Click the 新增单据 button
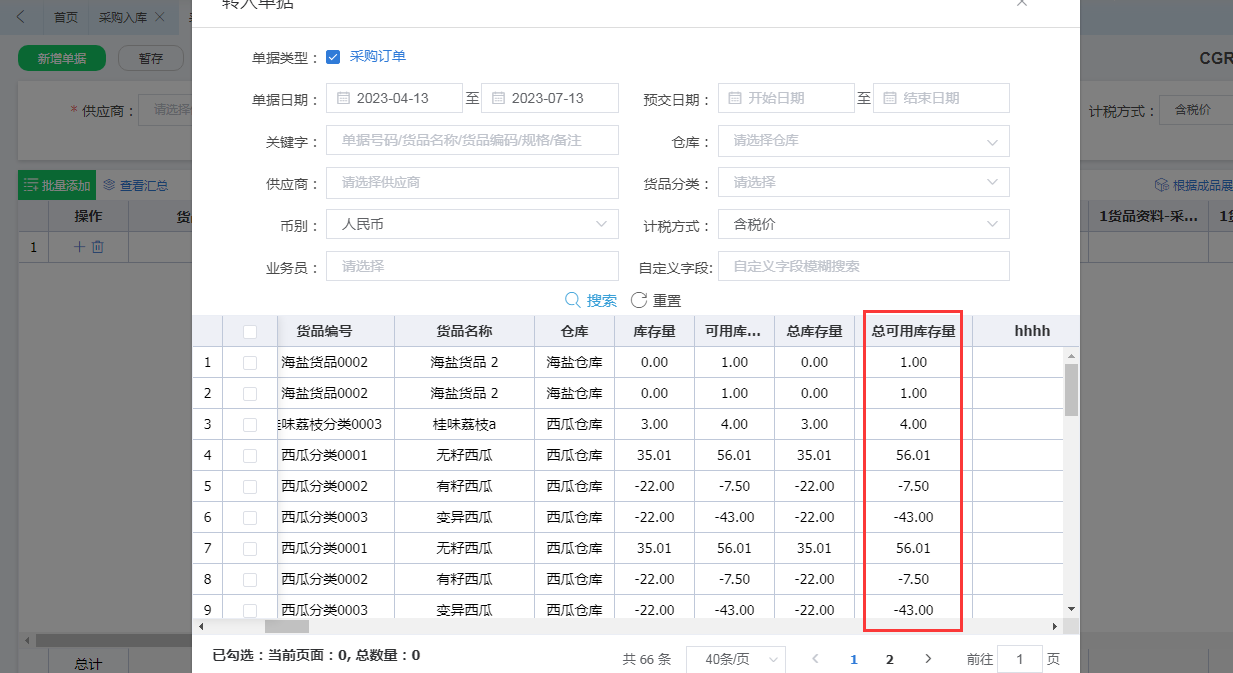Viewport: 1233px width, 673px height. [62, 58]
